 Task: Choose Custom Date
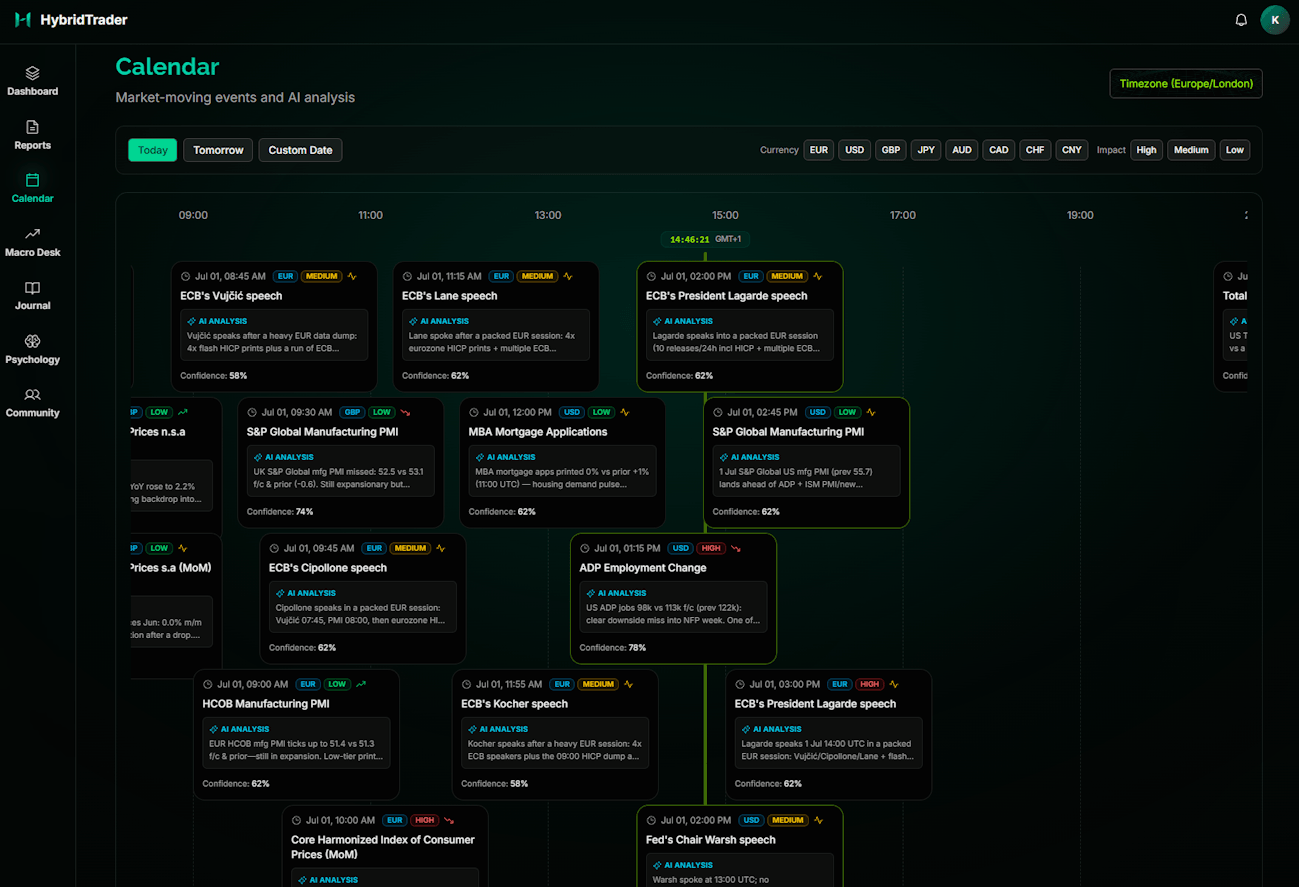tap(300, 150)
